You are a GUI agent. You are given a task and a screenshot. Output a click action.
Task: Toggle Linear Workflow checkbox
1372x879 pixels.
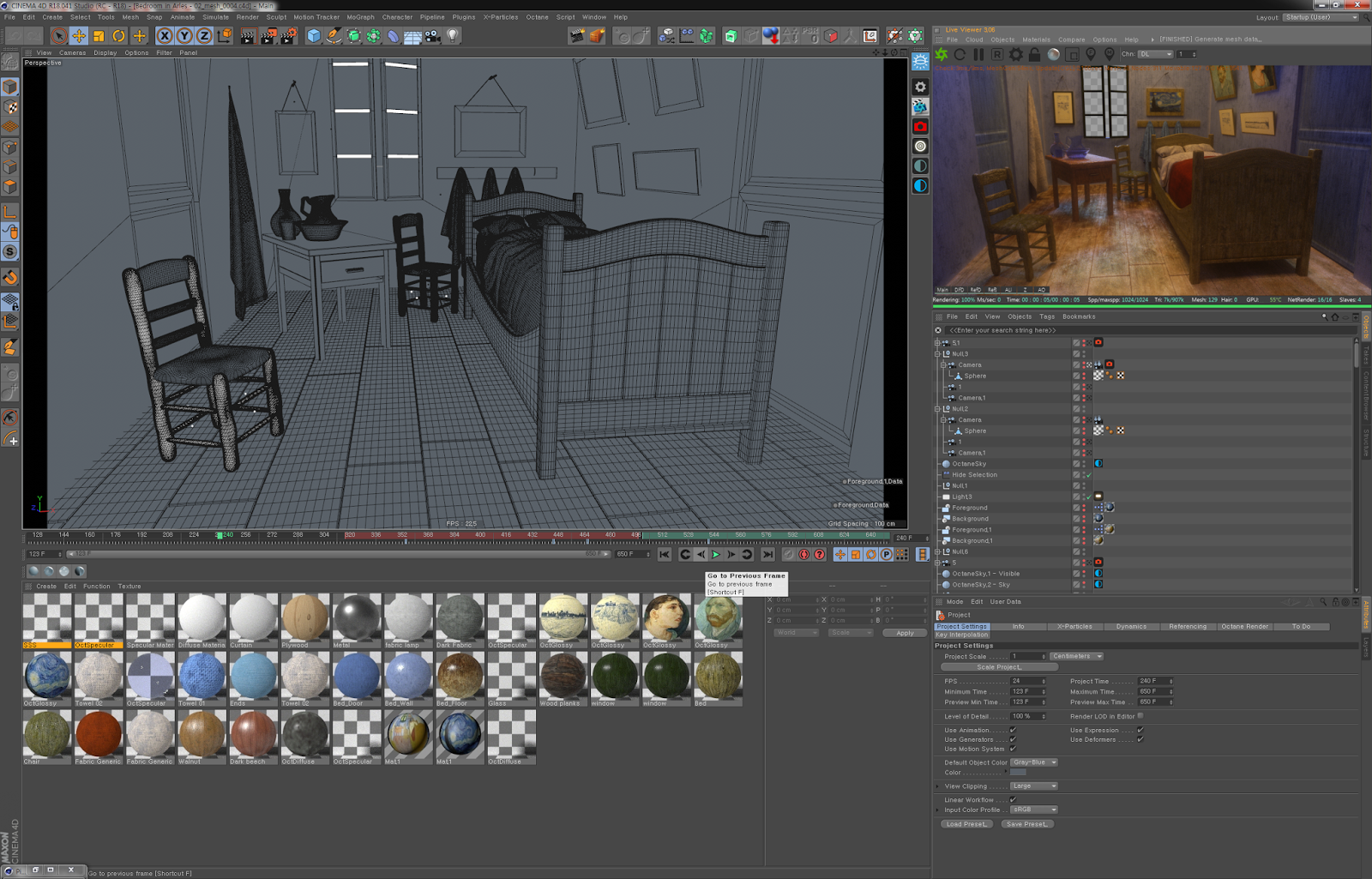tap(1013, 799)
